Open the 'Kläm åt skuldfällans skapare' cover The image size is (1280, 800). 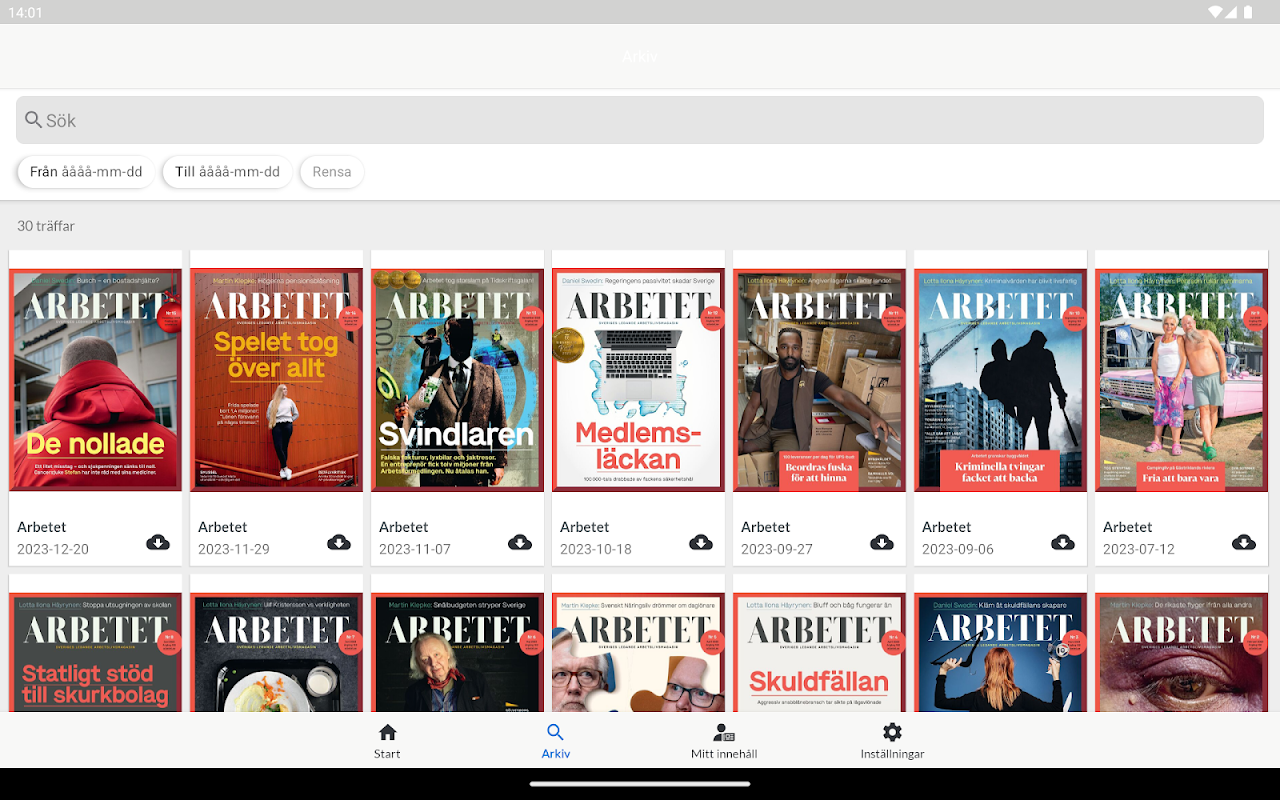1001,652
